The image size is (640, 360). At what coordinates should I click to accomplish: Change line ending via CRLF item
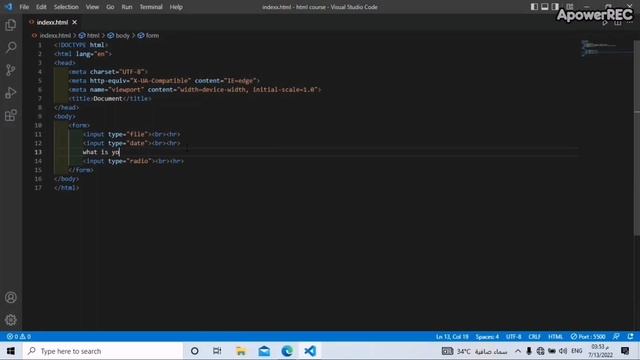coord(534,336)
